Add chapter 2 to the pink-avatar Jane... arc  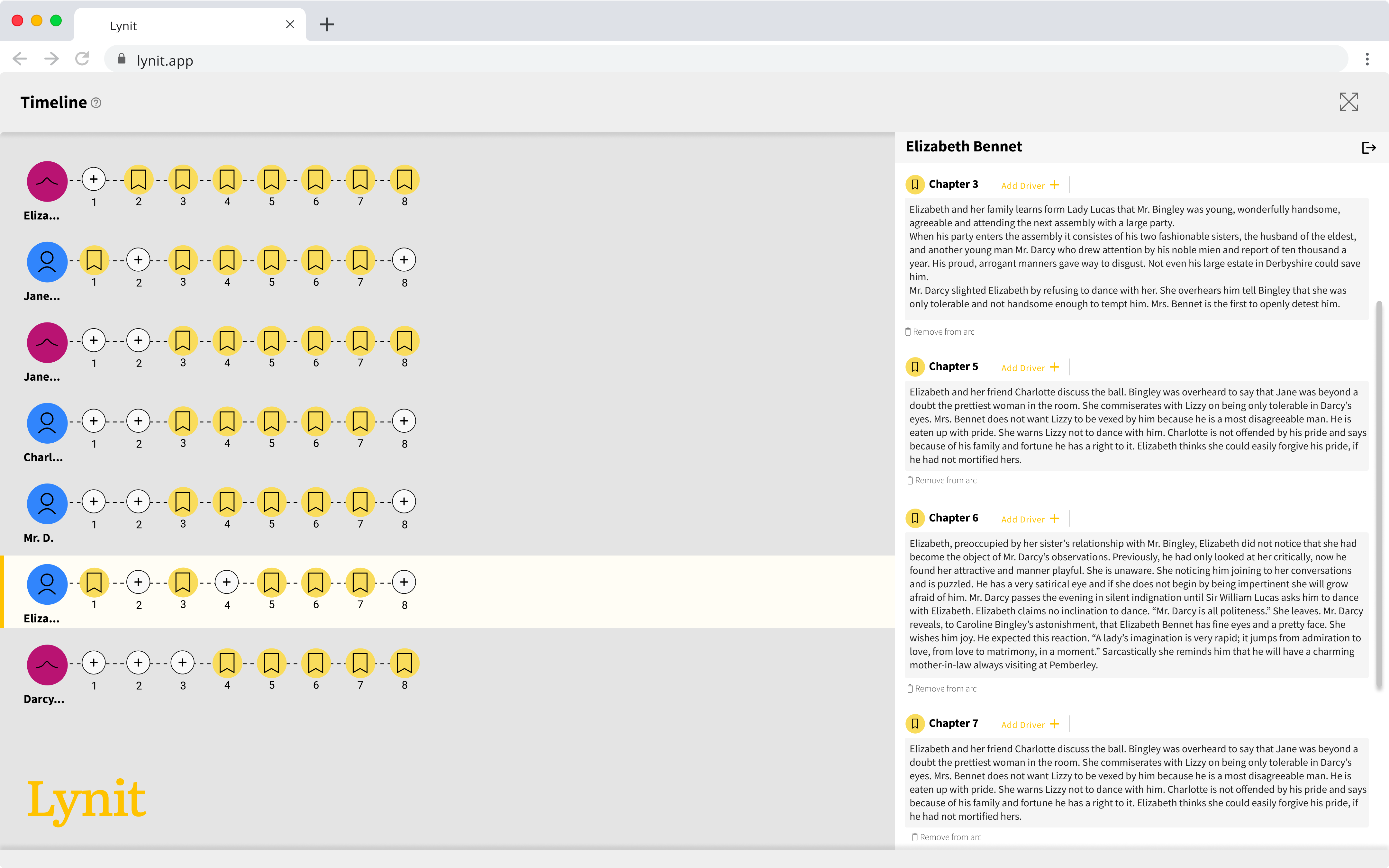pyautogui.click(x=138, y=340)
